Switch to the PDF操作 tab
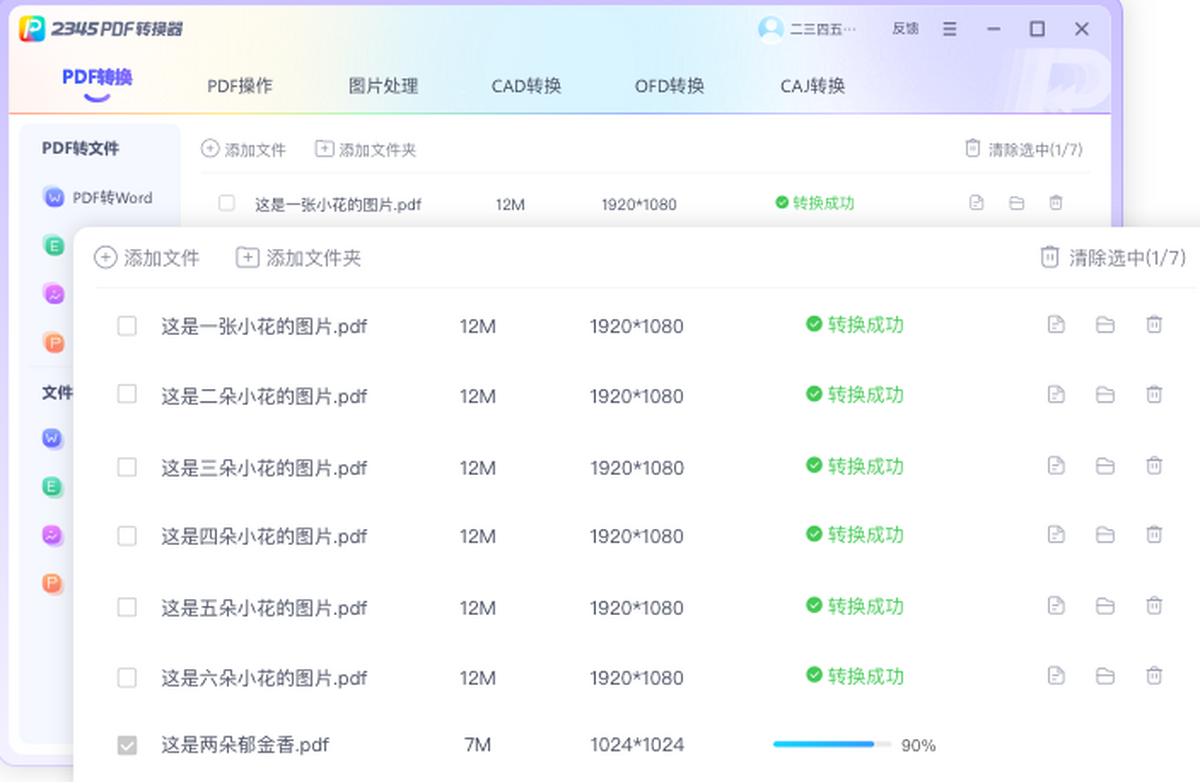The image size is (1200, 782). (x=240, y=86)
